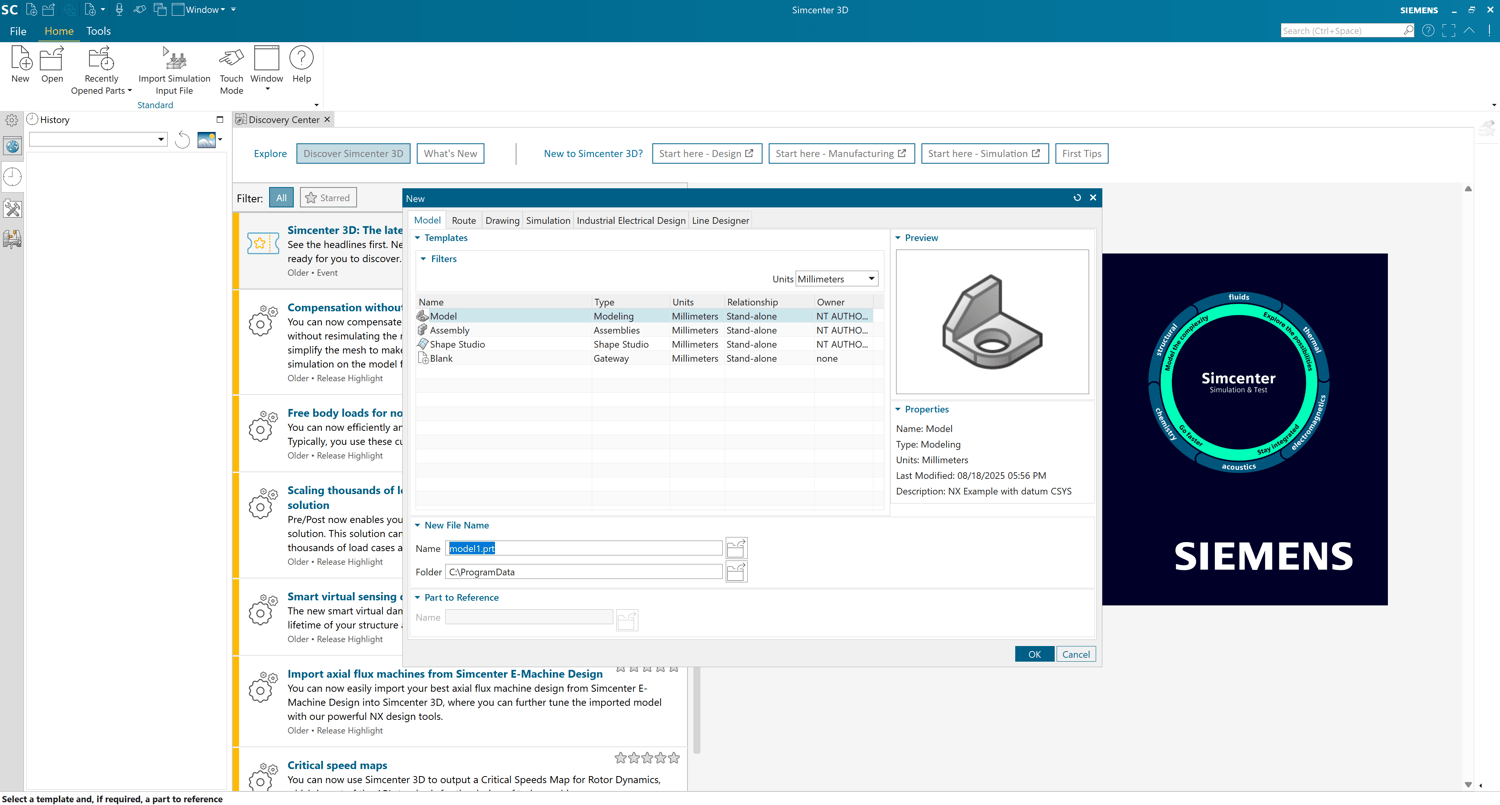Image resolution: width=1500 pixels, height=805 pixels.
Task: Open the Units Millimeters dropdown
Action: pos(837,279)
